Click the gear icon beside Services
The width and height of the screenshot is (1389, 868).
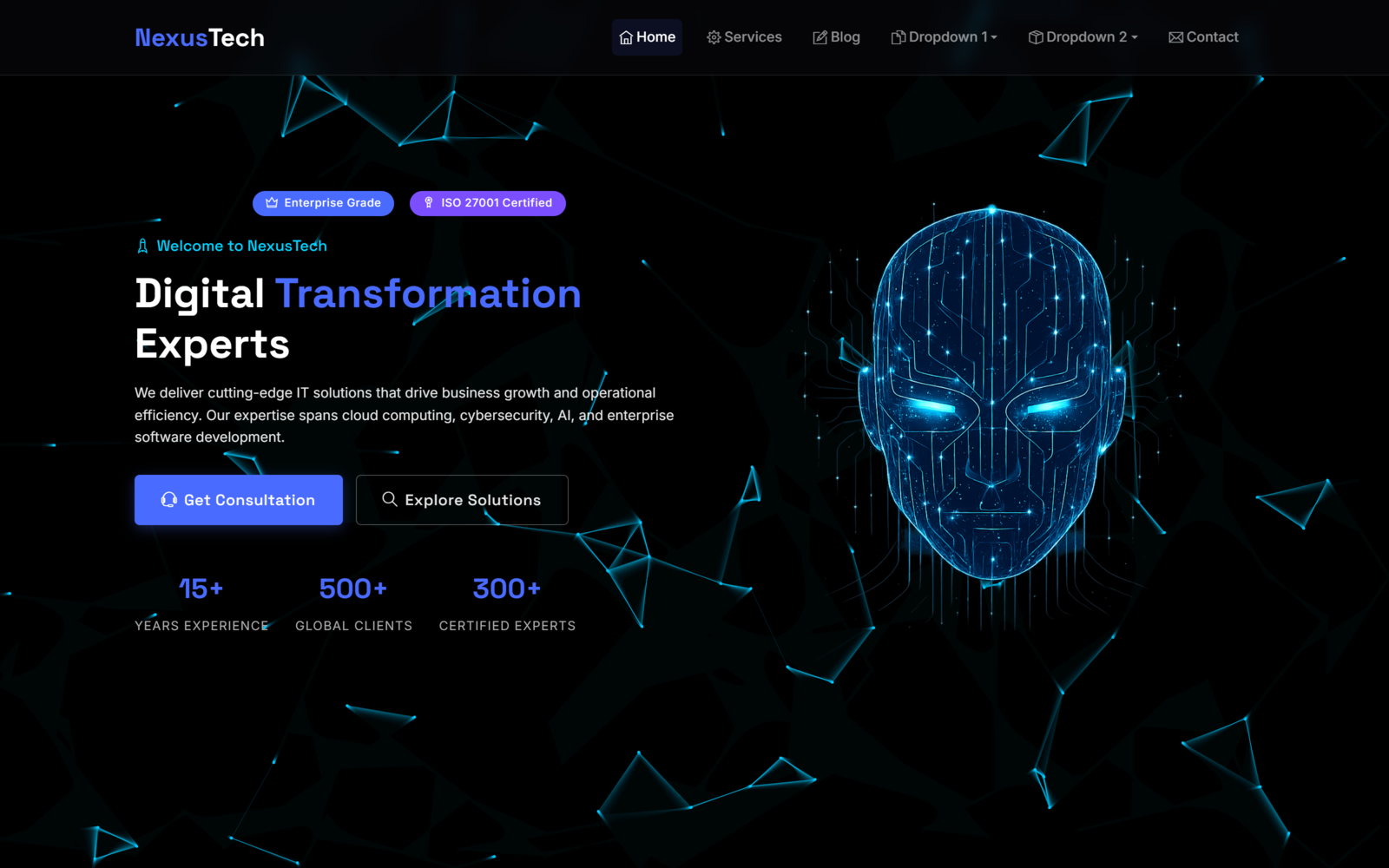pos(714,37)
